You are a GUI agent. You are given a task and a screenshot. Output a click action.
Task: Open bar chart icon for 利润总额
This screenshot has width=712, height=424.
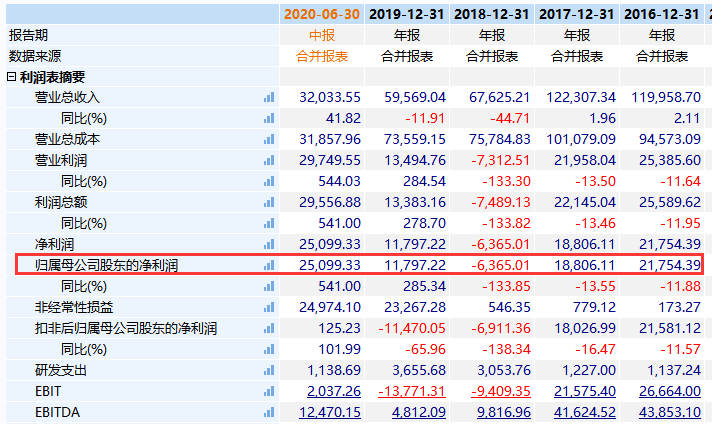pos(268,202)
